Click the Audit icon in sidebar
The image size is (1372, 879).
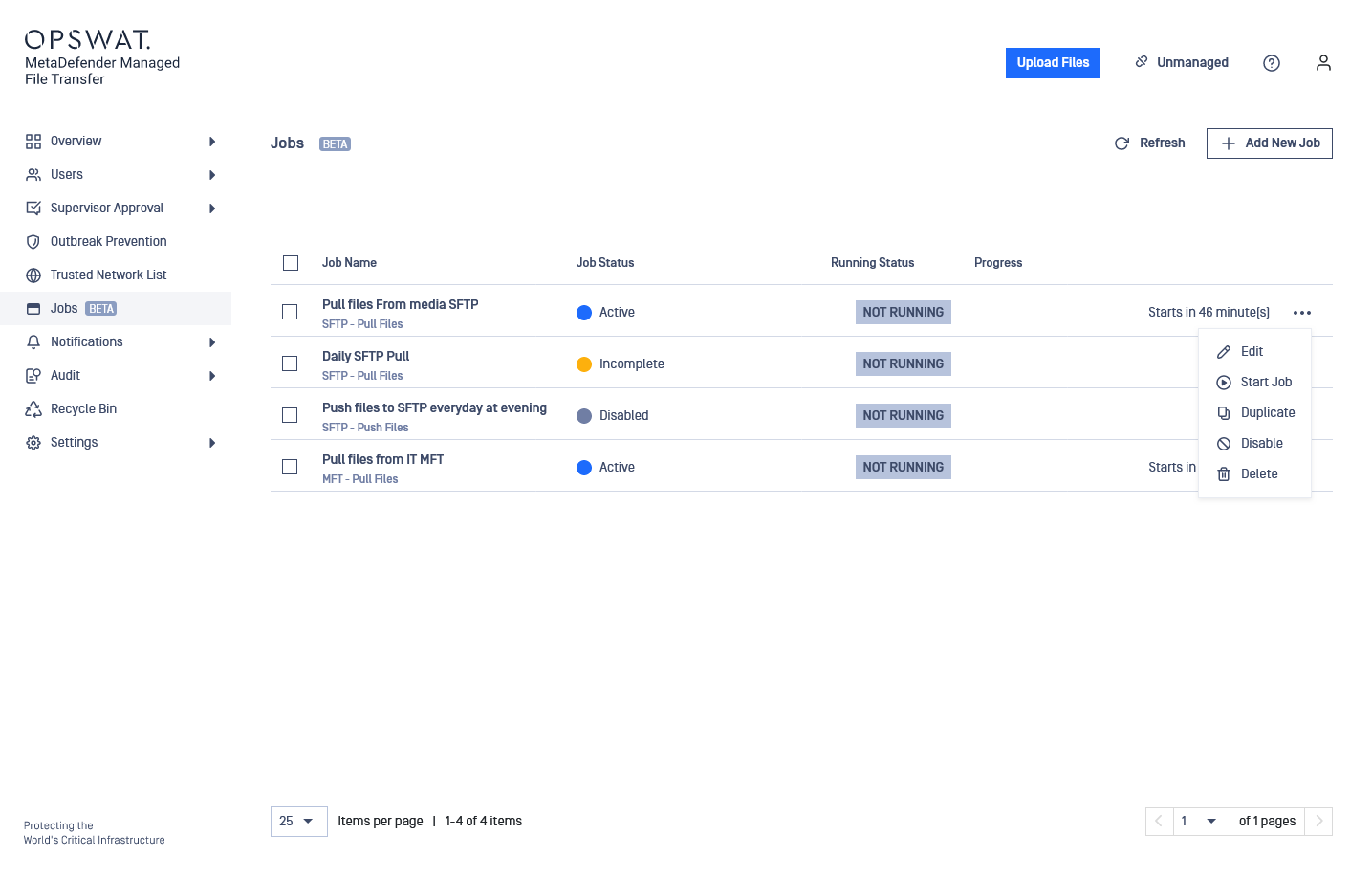33,376
